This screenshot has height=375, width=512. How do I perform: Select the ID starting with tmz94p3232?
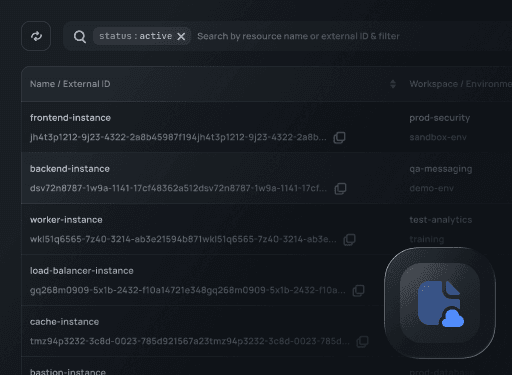pos(190,341)
